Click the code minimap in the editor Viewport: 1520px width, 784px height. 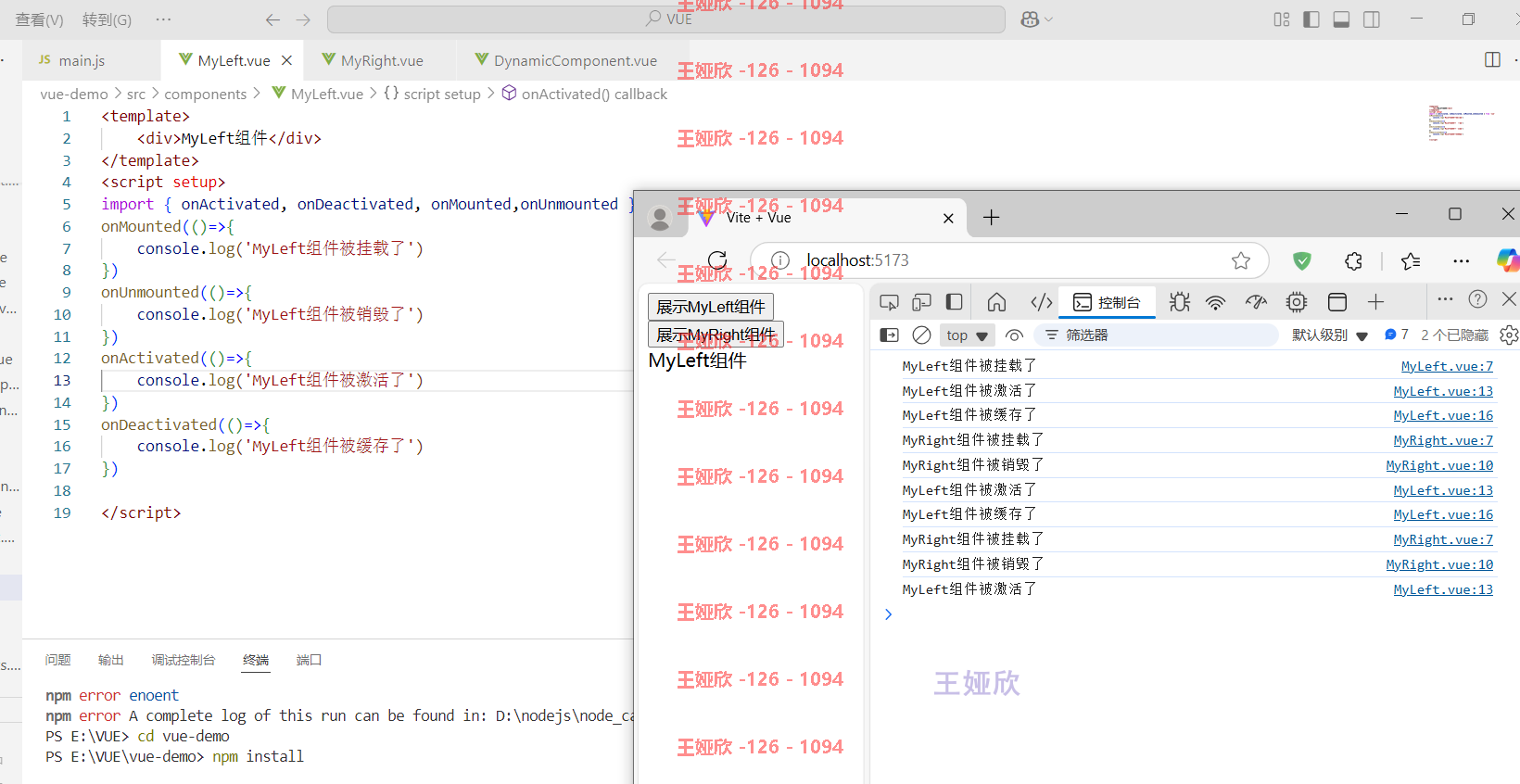point(1462,122)
